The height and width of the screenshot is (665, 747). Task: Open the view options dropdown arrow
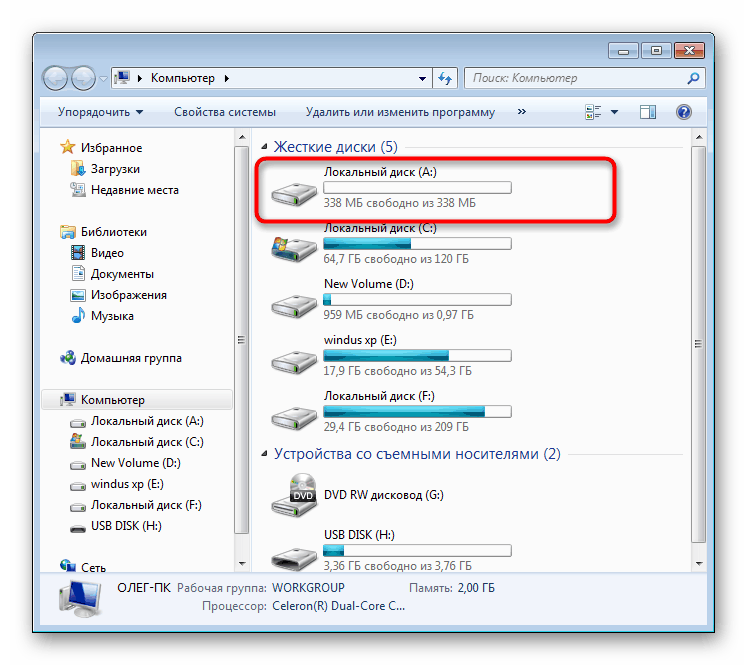pyautogui.click(x=615, y=112)
